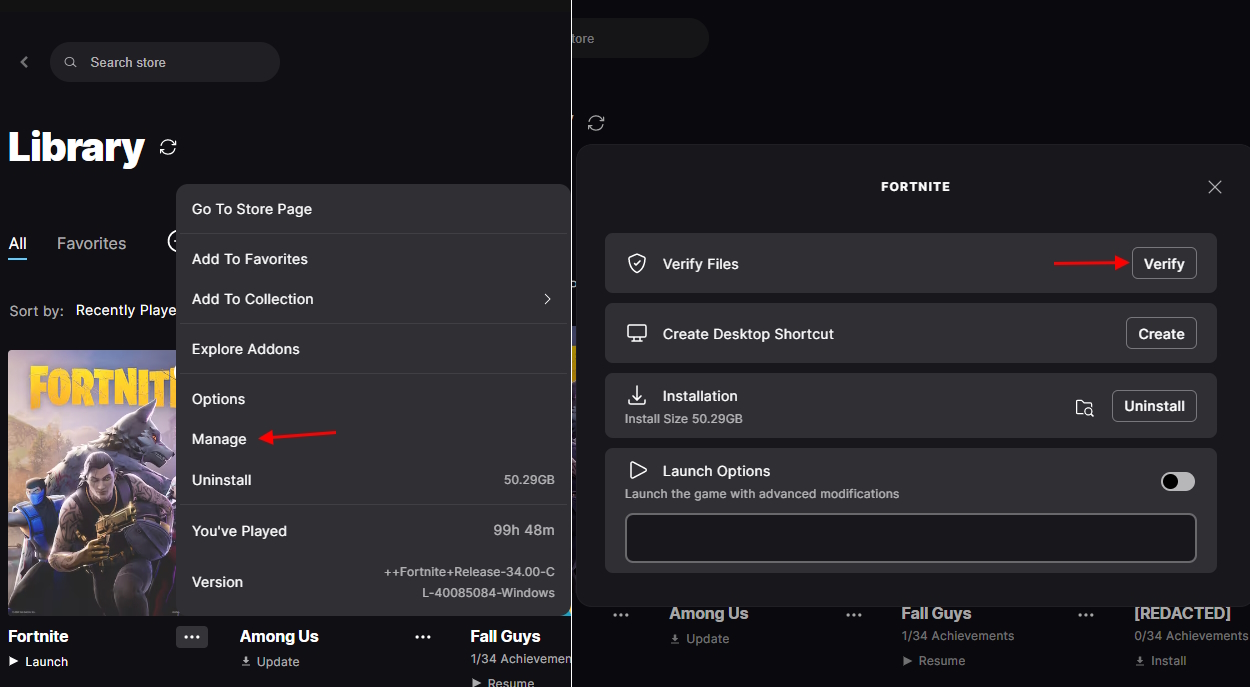Click the refresh icon in right panel
Screen dimensions: 1250x687
596,123
